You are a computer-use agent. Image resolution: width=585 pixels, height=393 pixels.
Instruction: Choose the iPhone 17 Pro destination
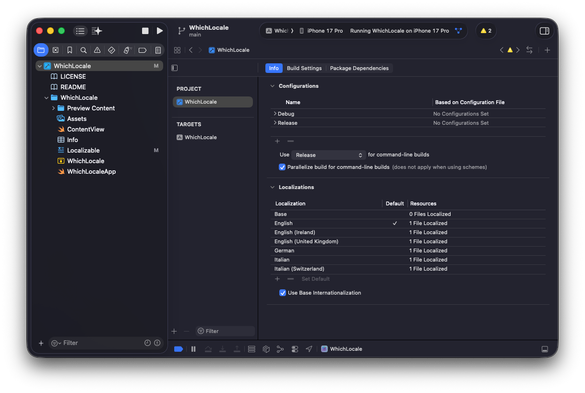[321, 31]
